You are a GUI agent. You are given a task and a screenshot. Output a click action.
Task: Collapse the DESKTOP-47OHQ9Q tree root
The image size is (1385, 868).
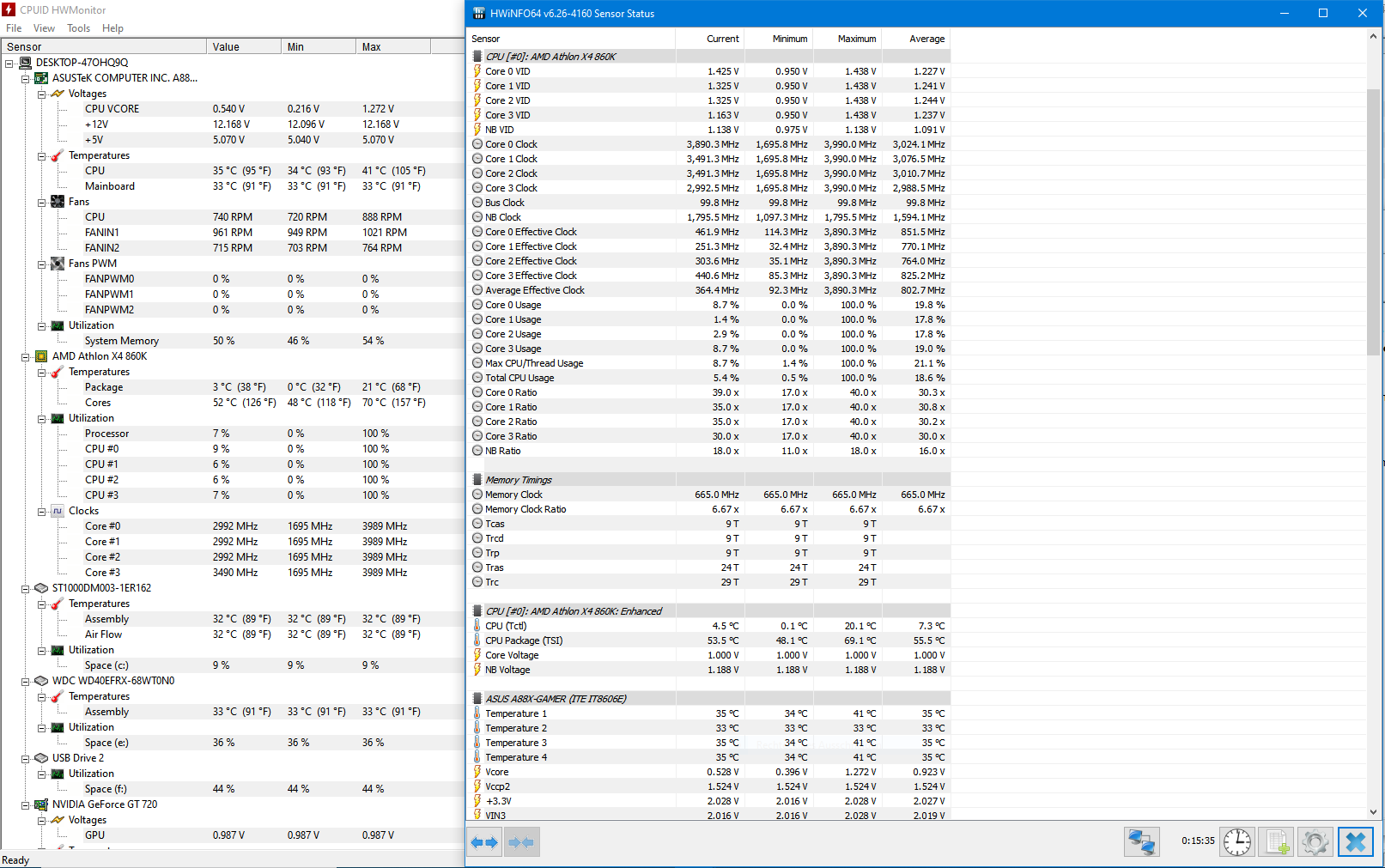[9, 63]
